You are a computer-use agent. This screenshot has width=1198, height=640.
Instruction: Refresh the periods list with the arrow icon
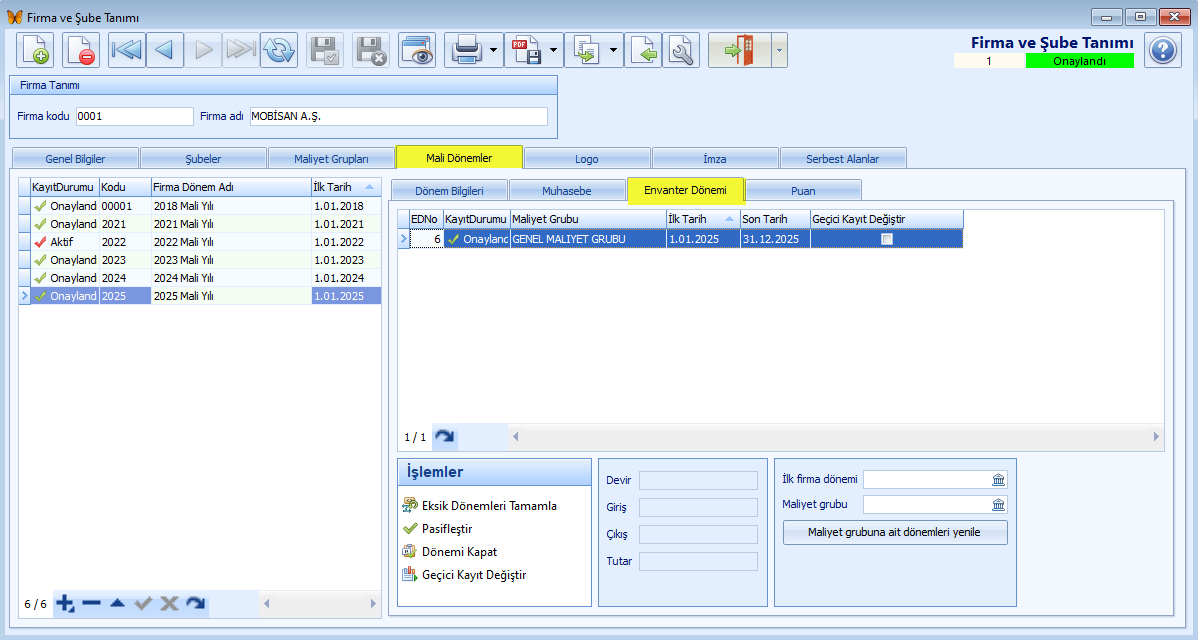196,603
